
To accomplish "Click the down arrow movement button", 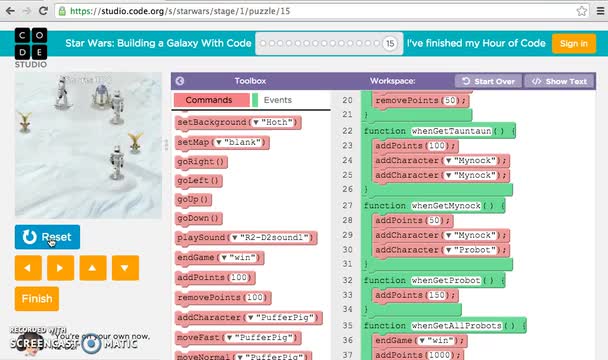I will [x=125, y=268].
